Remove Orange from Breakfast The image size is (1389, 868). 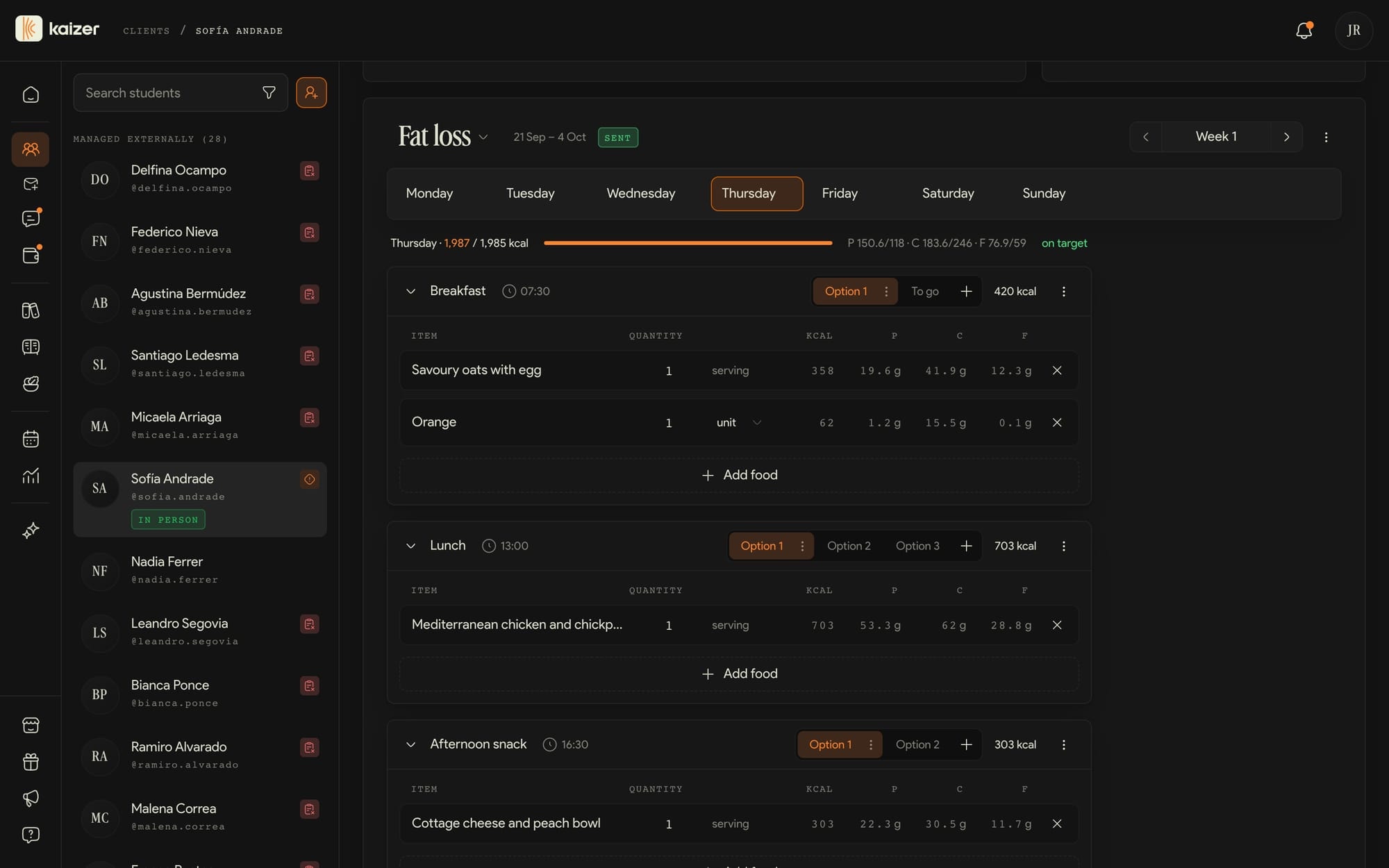pos(1057,422)
